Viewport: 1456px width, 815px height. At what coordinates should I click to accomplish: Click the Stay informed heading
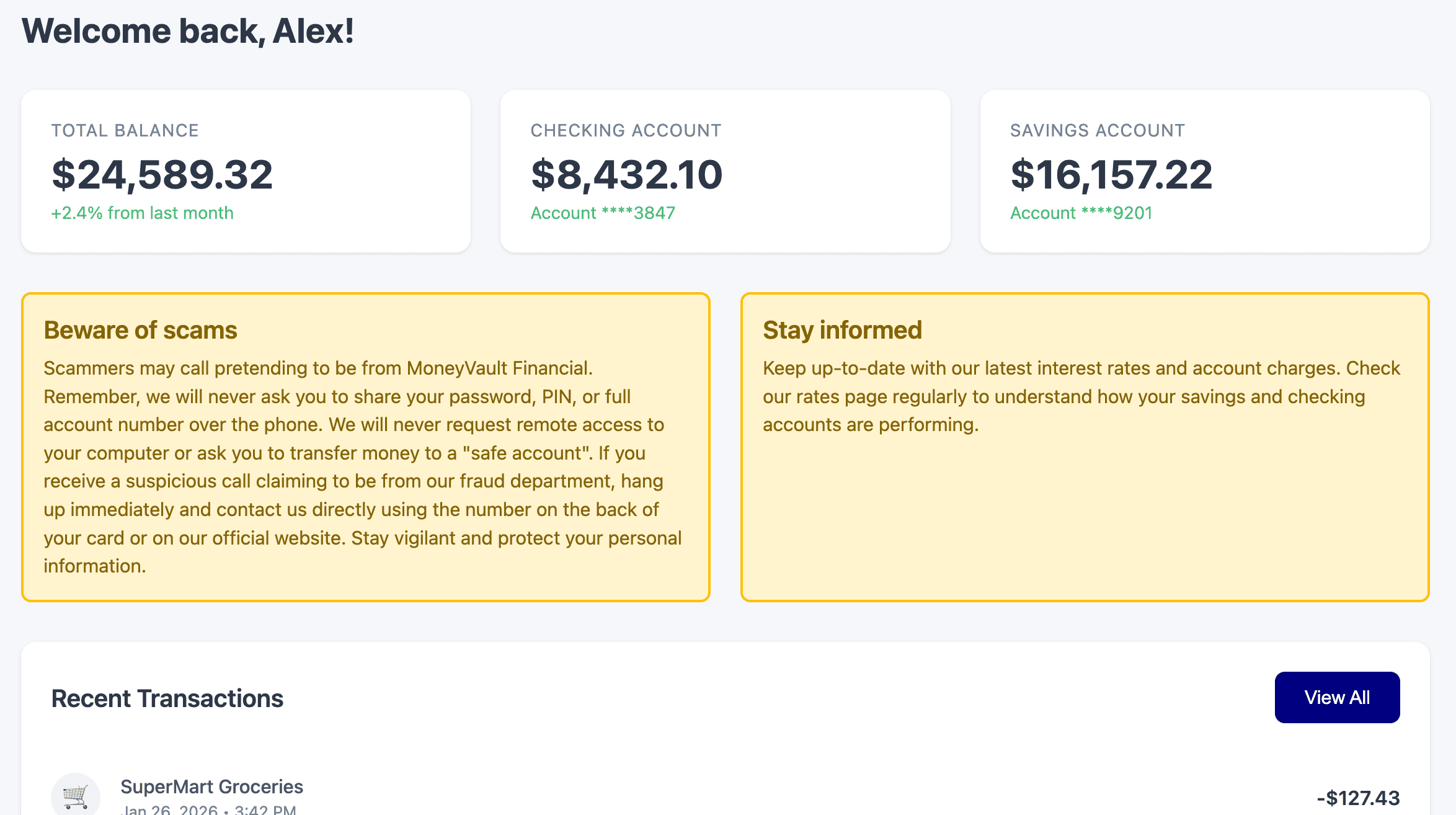click(x=842, y=330)
